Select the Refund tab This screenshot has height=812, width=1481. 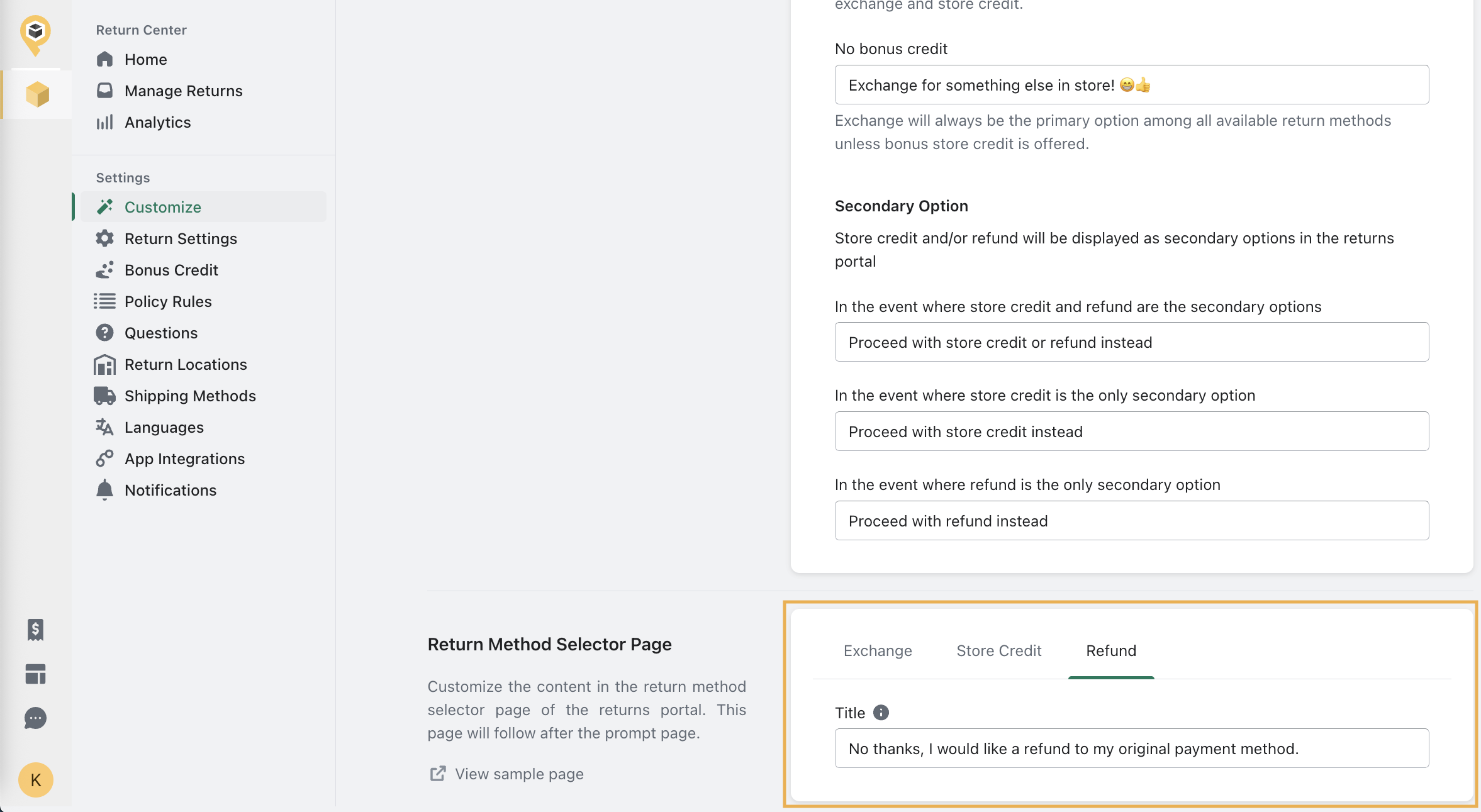tap(1111, 651)
